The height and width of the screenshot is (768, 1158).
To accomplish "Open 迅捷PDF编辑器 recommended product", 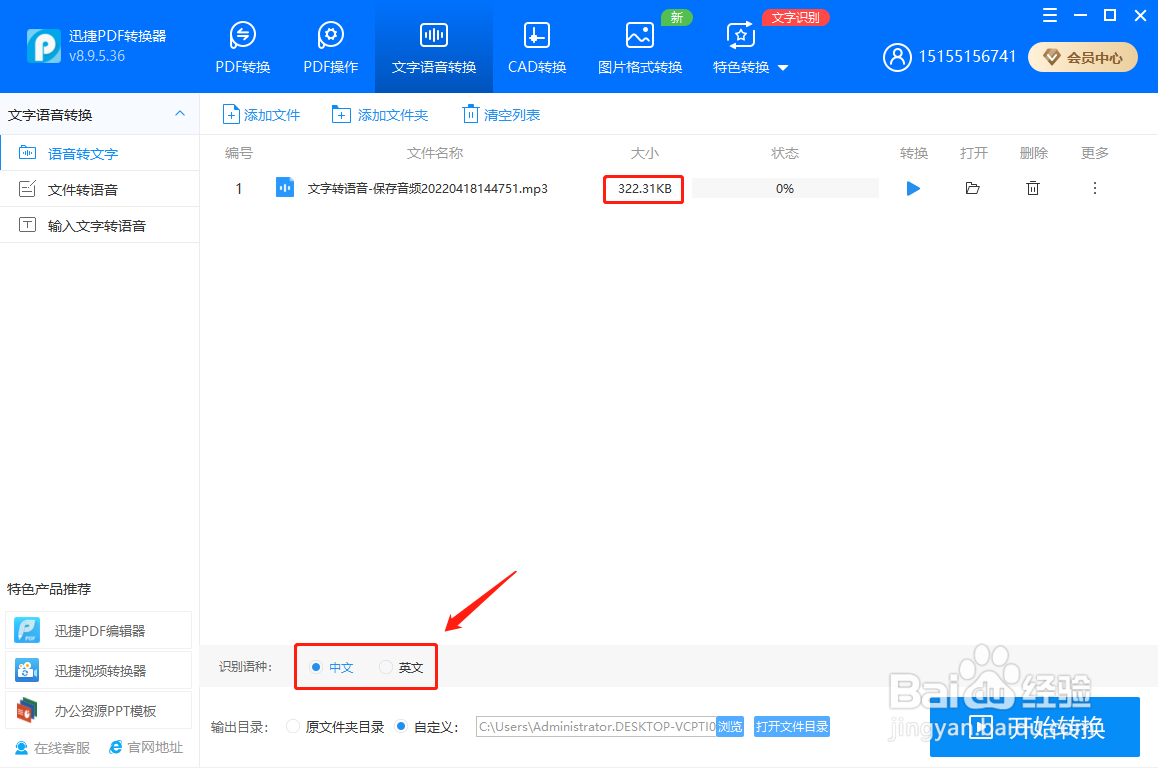I will tap(98, 631).
